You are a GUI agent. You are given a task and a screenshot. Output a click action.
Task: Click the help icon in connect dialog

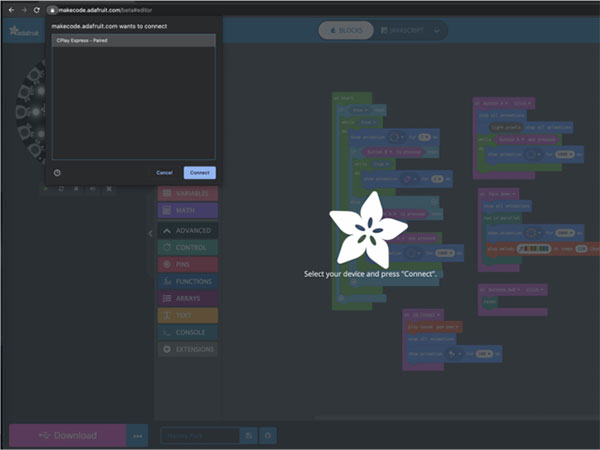point(57,172)
